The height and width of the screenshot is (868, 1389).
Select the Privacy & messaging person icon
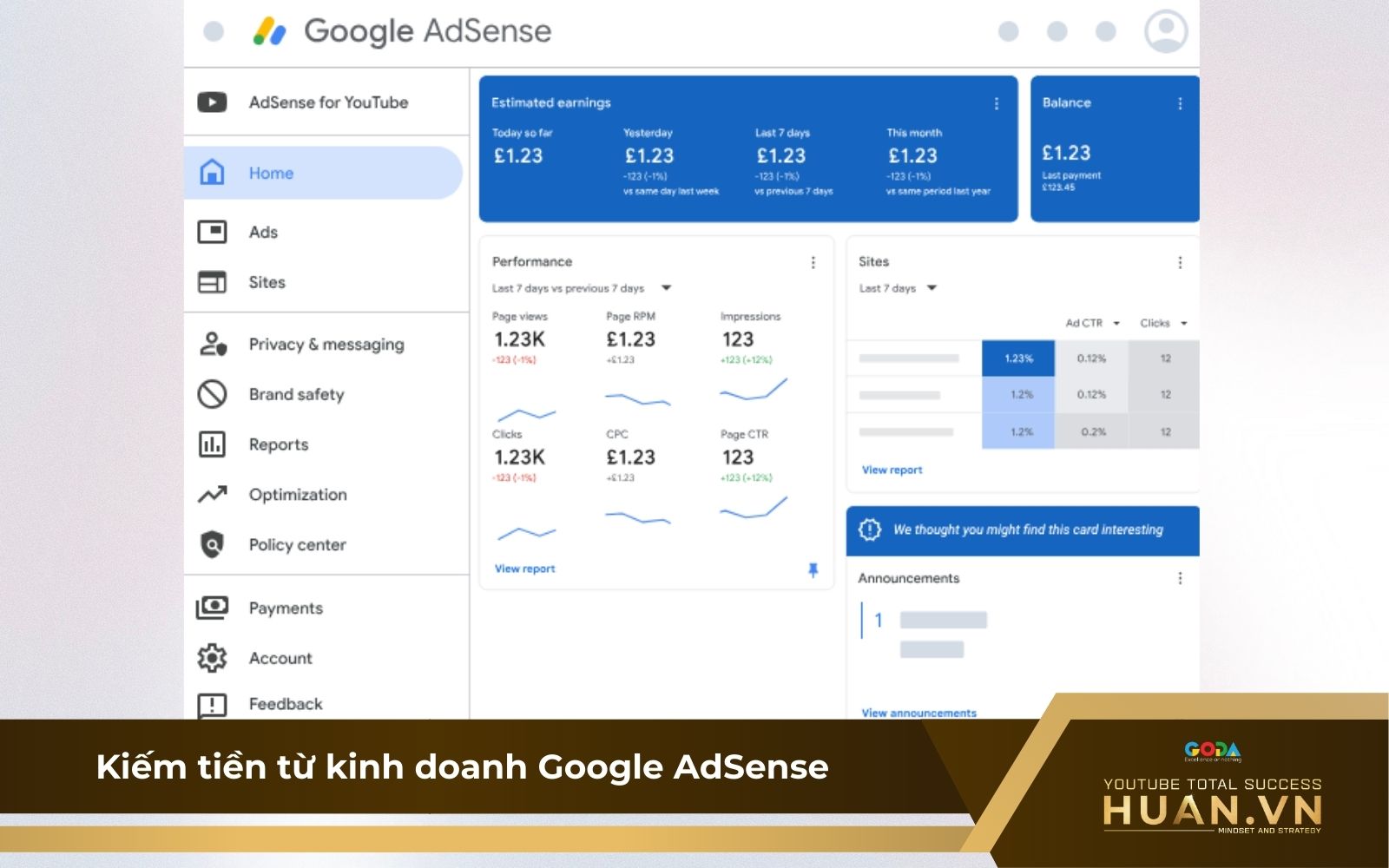(211, 344)
